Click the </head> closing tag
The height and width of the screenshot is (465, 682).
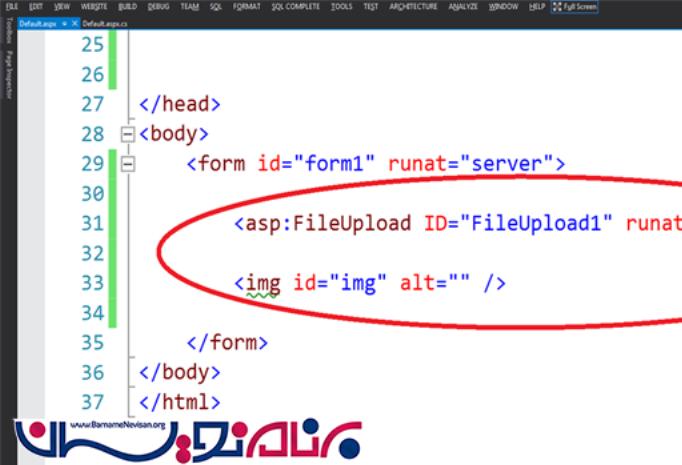(180, 104)
